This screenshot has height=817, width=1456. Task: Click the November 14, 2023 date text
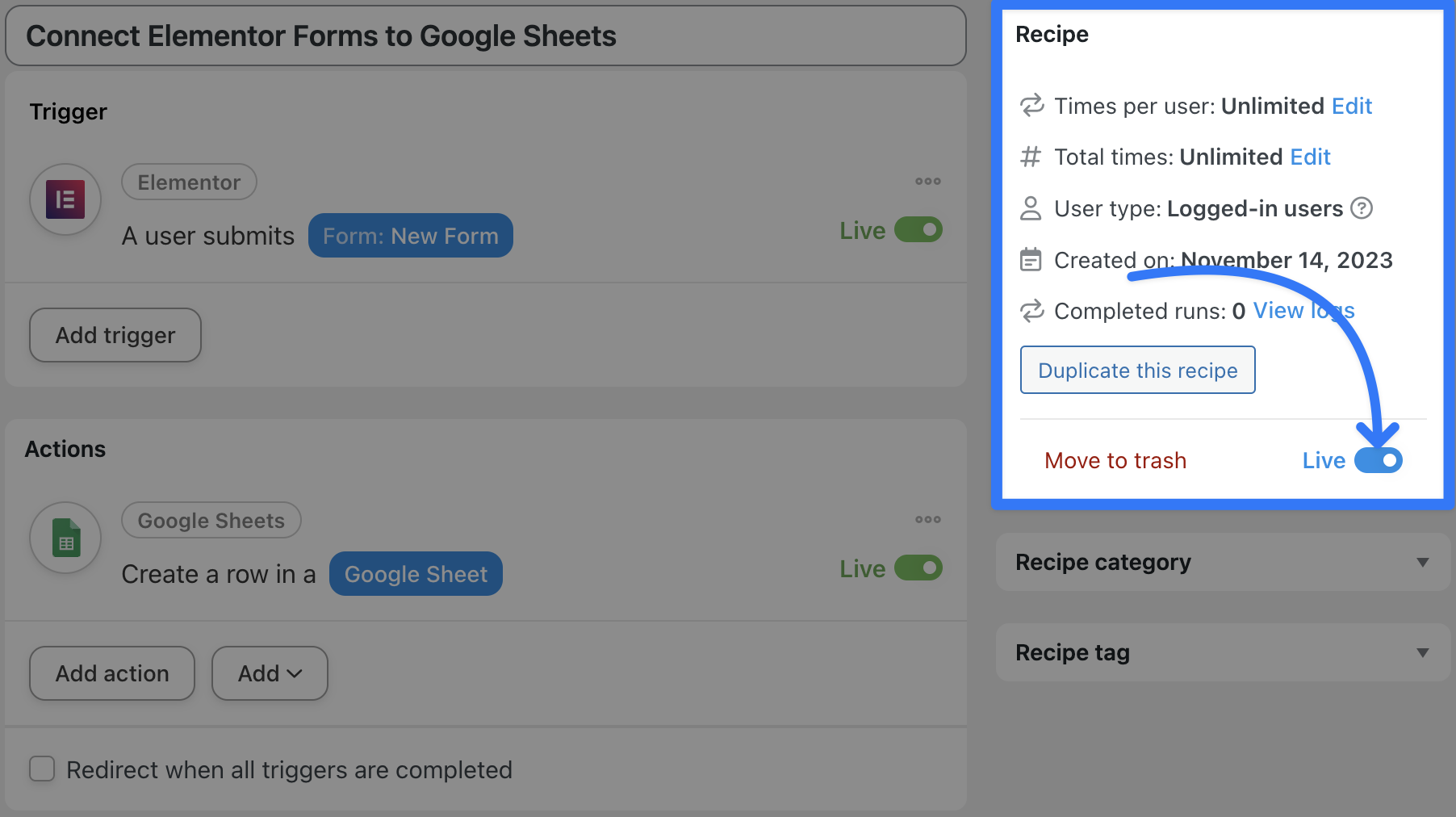[x=1287, y=260]
